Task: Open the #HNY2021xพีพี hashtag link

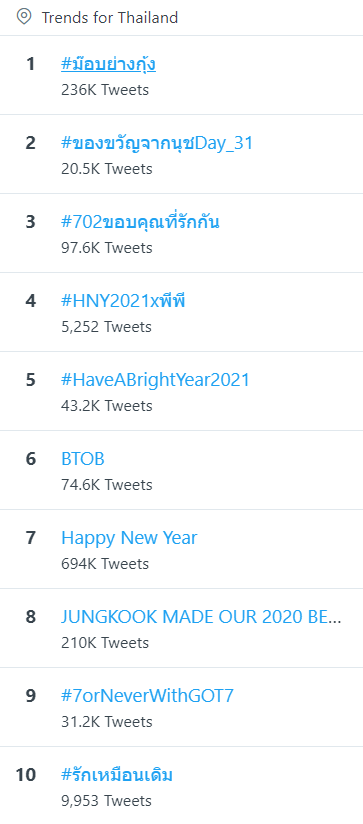Action: click(123, 301)
